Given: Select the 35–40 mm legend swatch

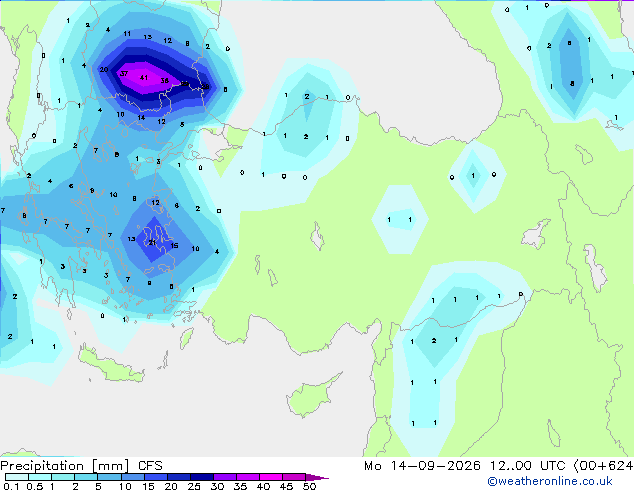Looking at the screenshot, I should 248,477.
